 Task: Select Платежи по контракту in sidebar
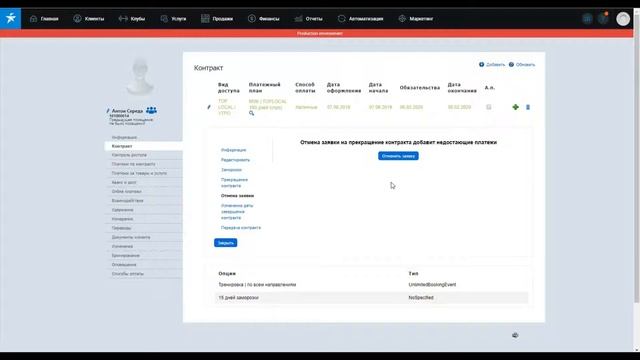tap(133, 164)
